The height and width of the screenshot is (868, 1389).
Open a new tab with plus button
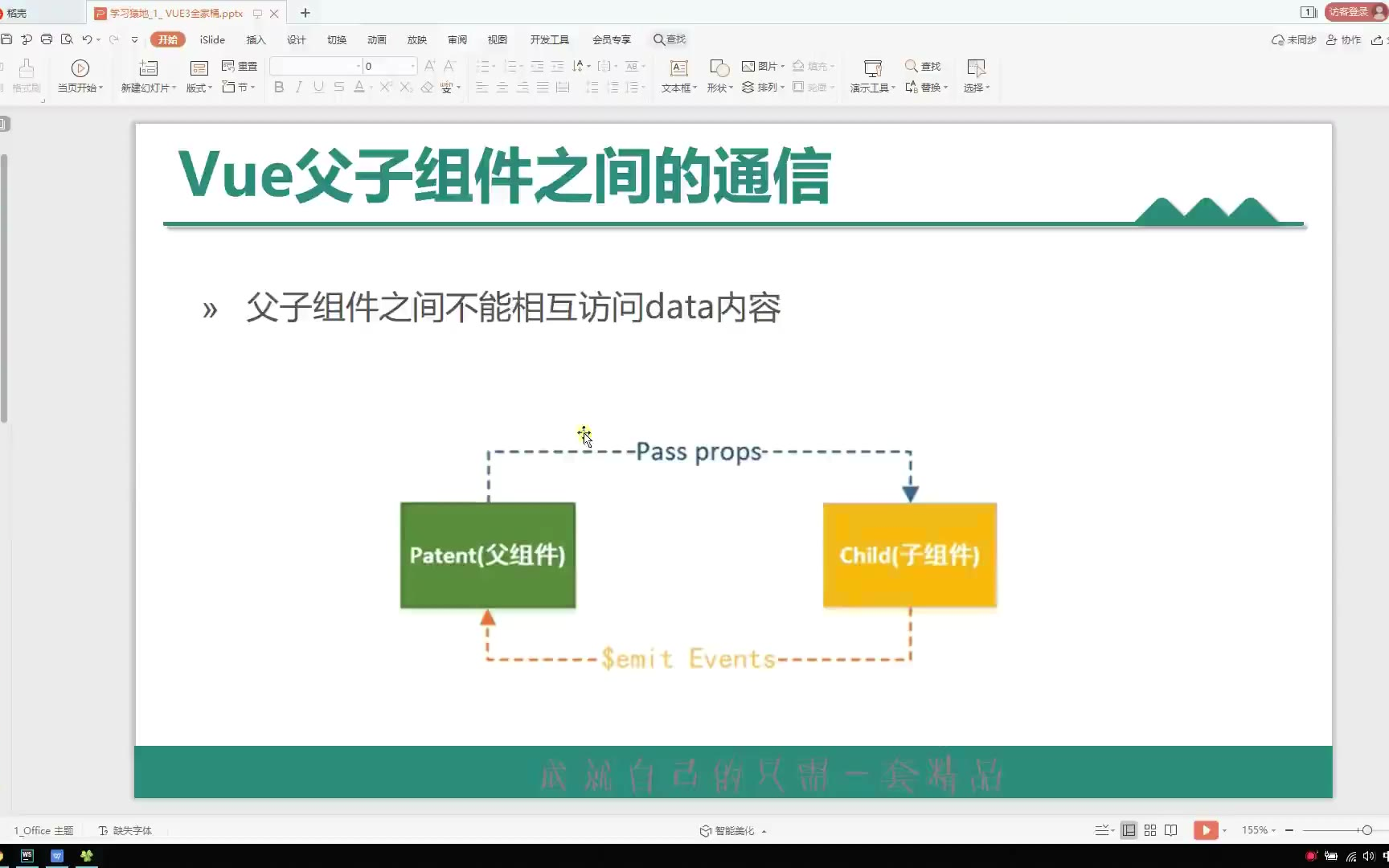[305, 13]
